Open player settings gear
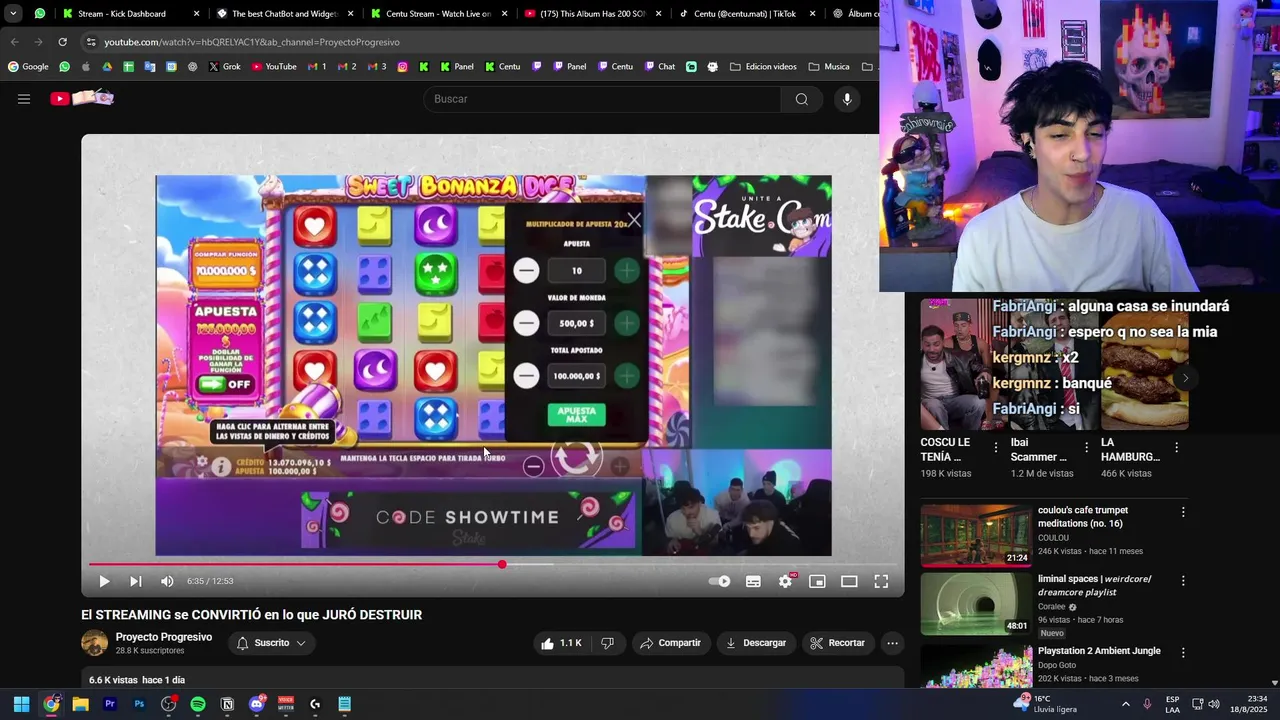The image size is (1280, 720). [x=786, y=581]
